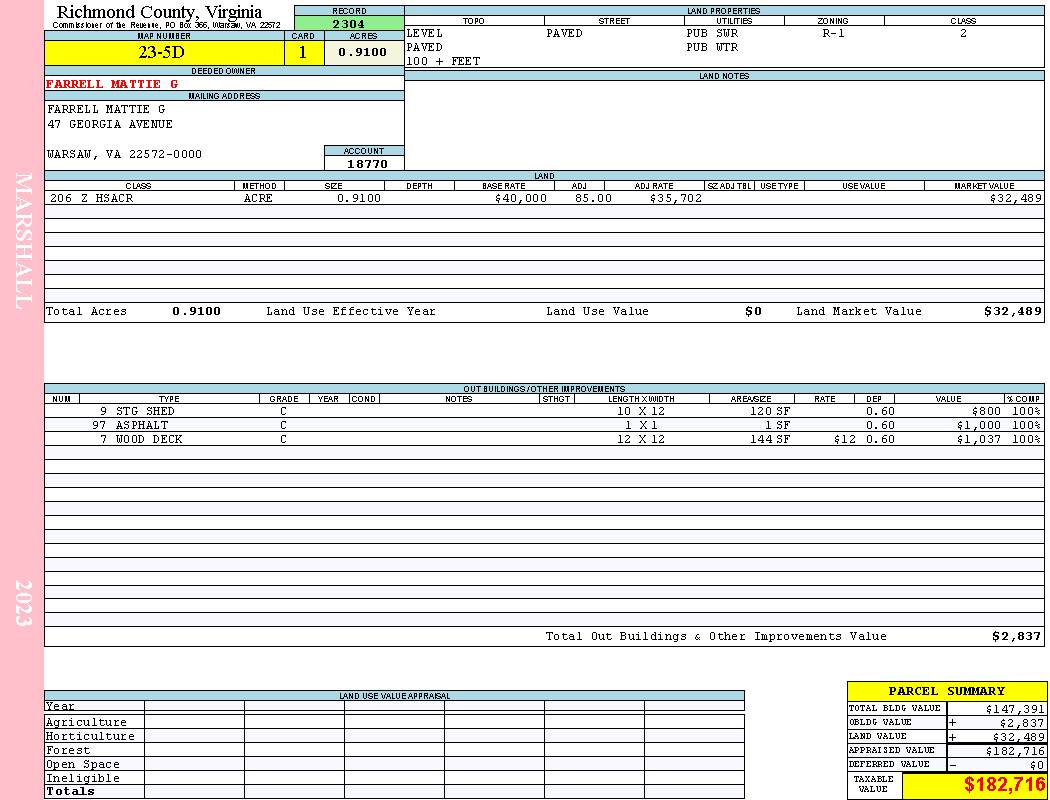The height and width of the screenshot is (800, 1050).
Task: Click the PUB WTR utilities entry
Action: coord(712,48)
